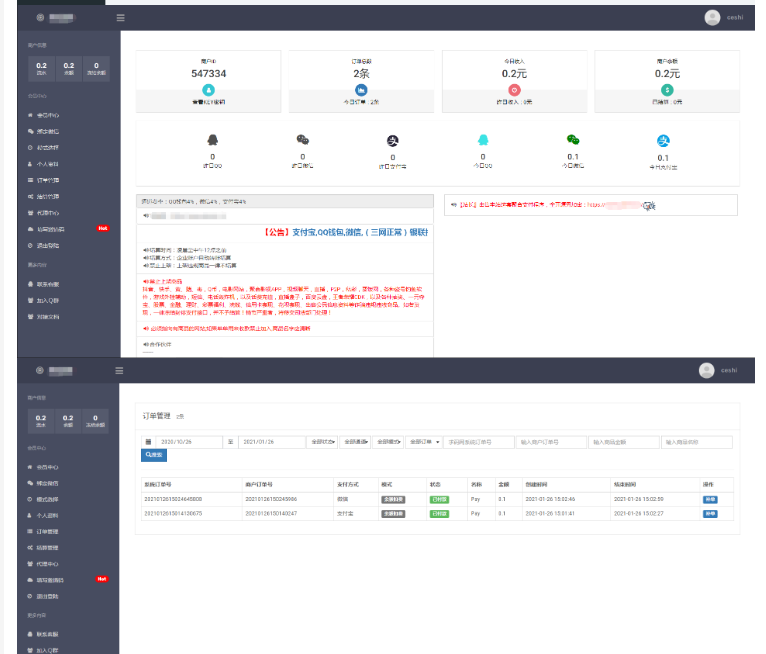This screenshot has height=654, width=766.
Task: Click the start date field showing 2020/10/26
Action: pyautogui.click(x=188, y=441)
